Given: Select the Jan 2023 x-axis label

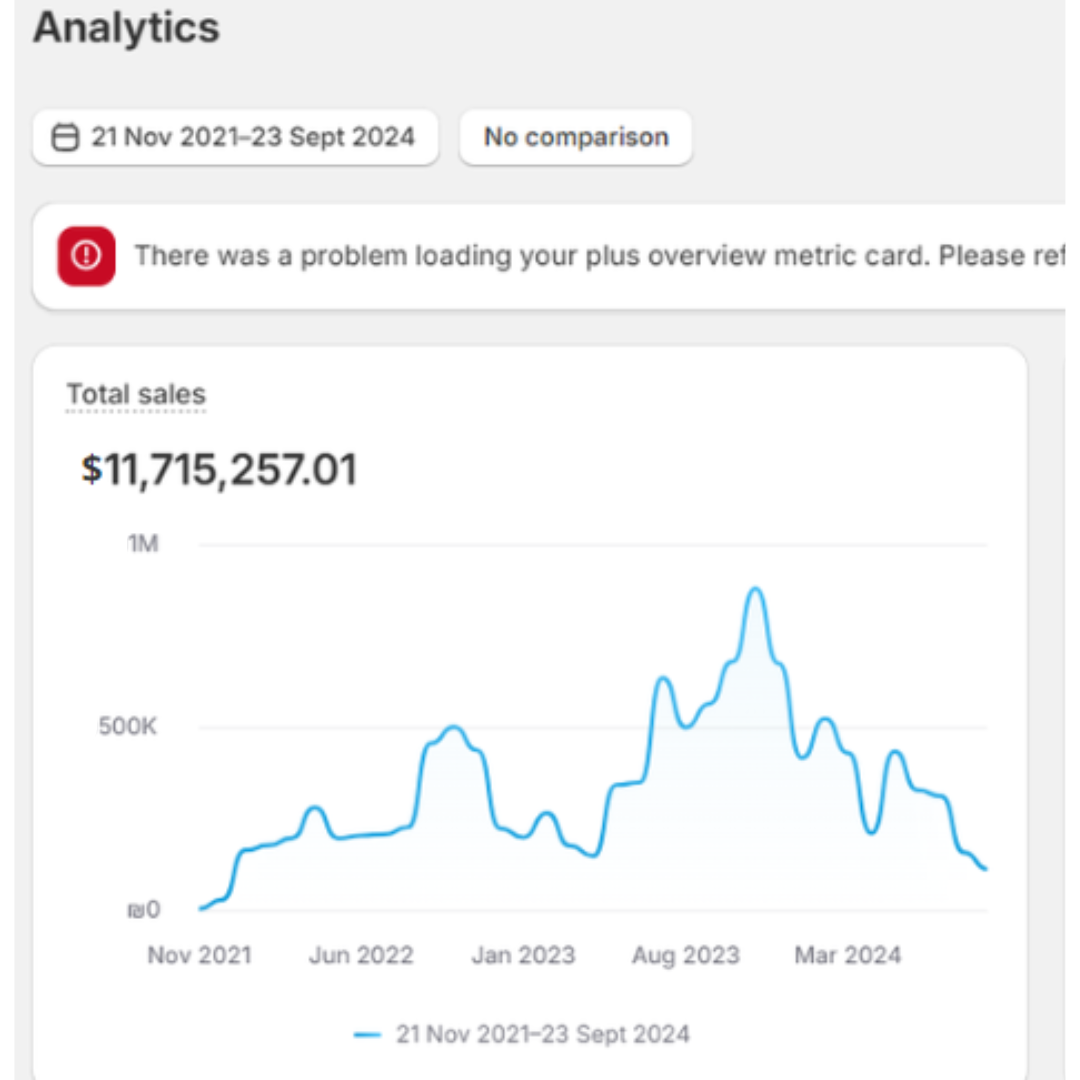Looking at the screenshot, I should [x=523, y=955].
